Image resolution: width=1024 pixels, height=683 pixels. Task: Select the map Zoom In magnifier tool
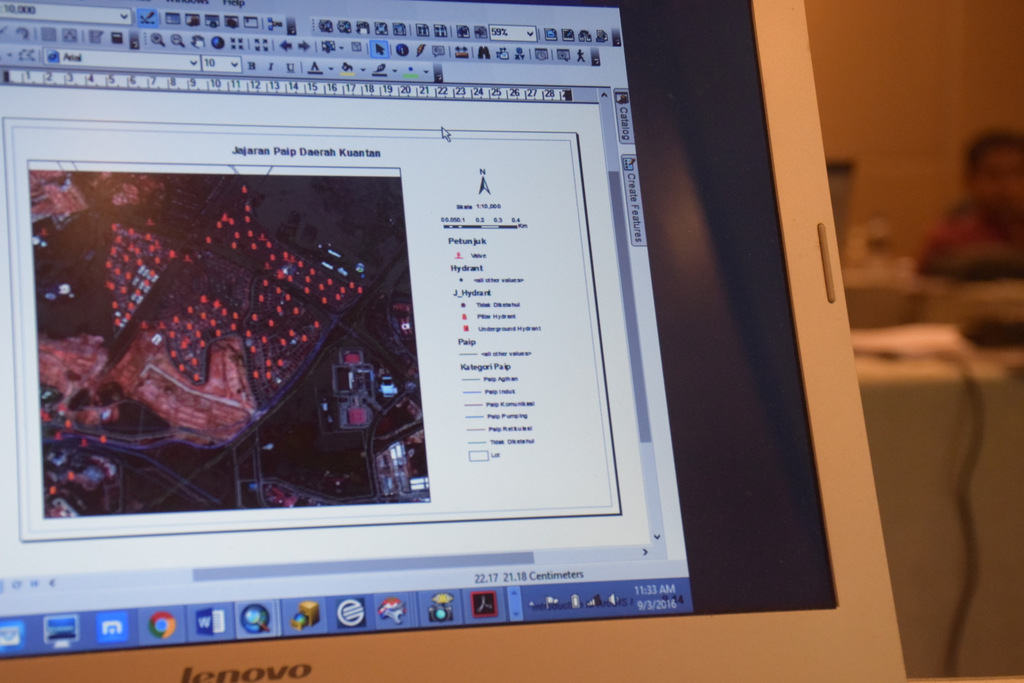tap(157, 40)
